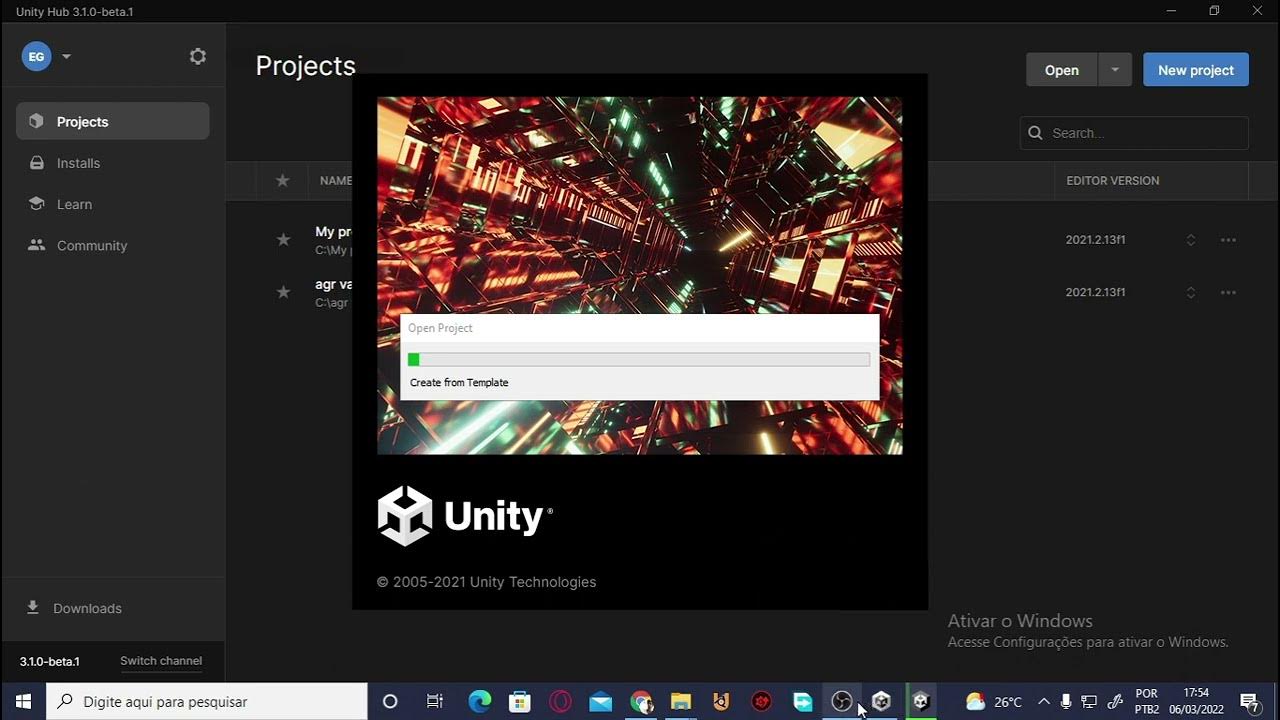
Task: Click the Projects cube icon in sidebar
Action: pyautogui.click(x=37, y=121)
